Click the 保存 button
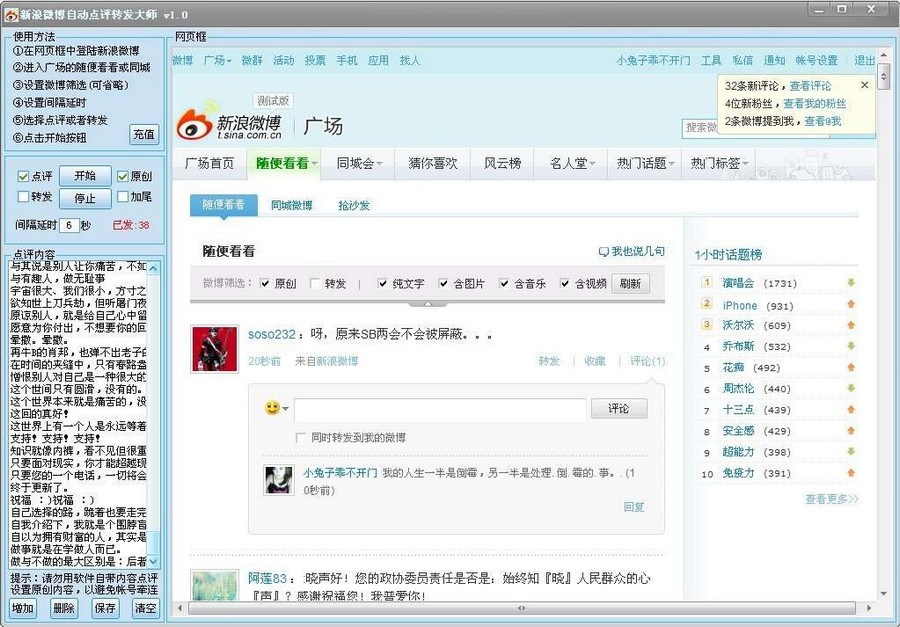Screen dimensions: 900x627 point(104,608)
